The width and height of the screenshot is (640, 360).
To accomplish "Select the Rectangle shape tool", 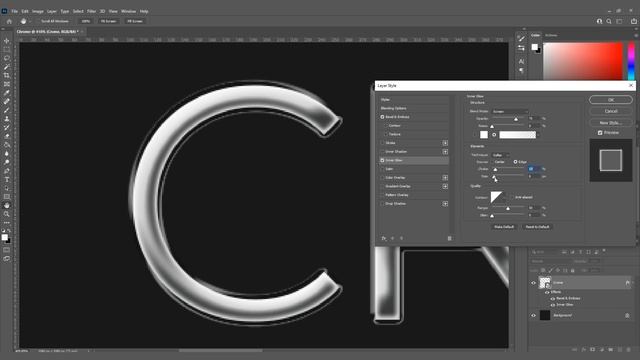I will coord(7,197).
